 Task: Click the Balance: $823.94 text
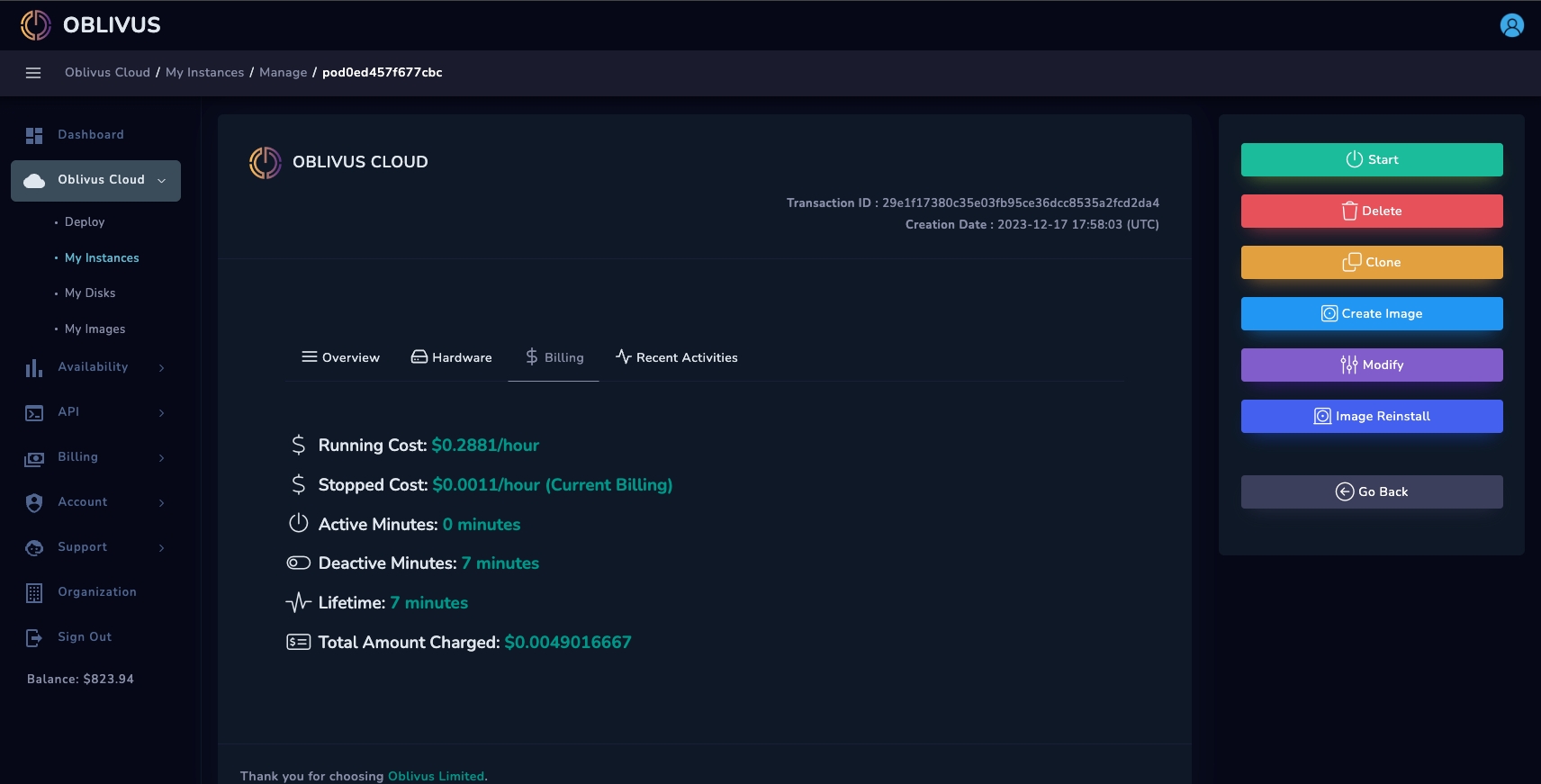[x=80, y=680]
